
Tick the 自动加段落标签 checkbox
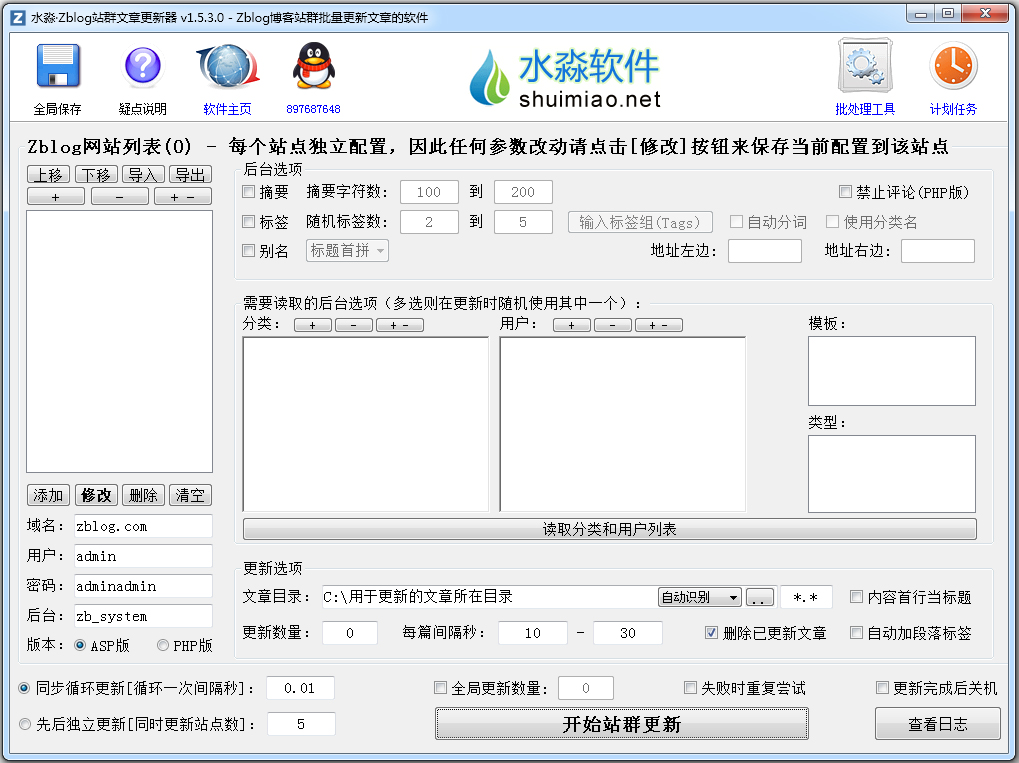(857, 632)
